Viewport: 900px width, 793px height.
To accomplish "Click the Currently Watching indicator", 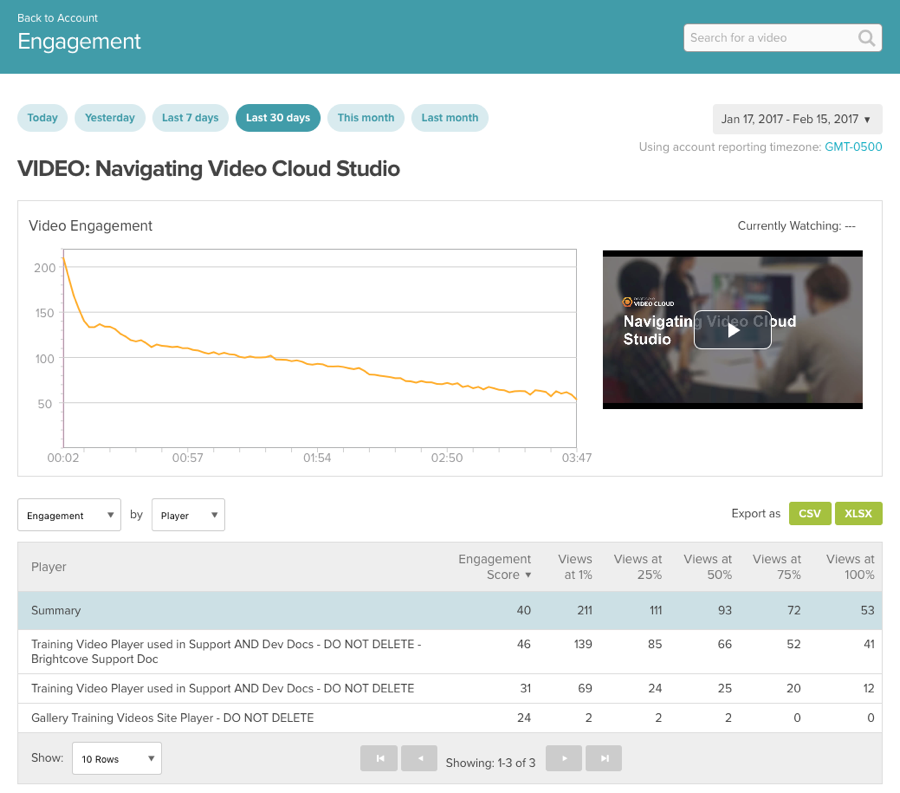I will (797, 226).
